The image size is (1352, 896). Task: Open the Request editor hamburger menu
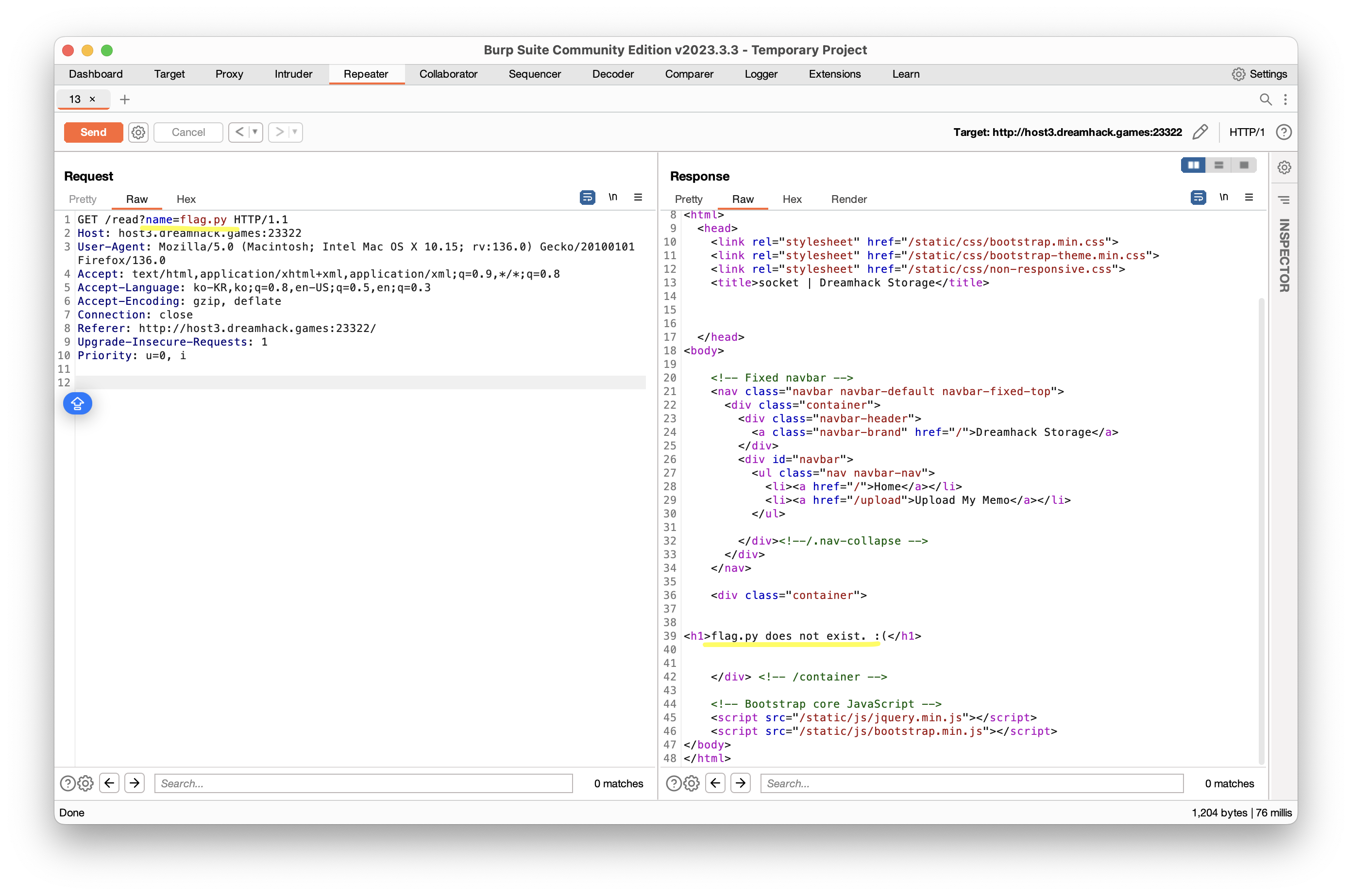(638, 198)
